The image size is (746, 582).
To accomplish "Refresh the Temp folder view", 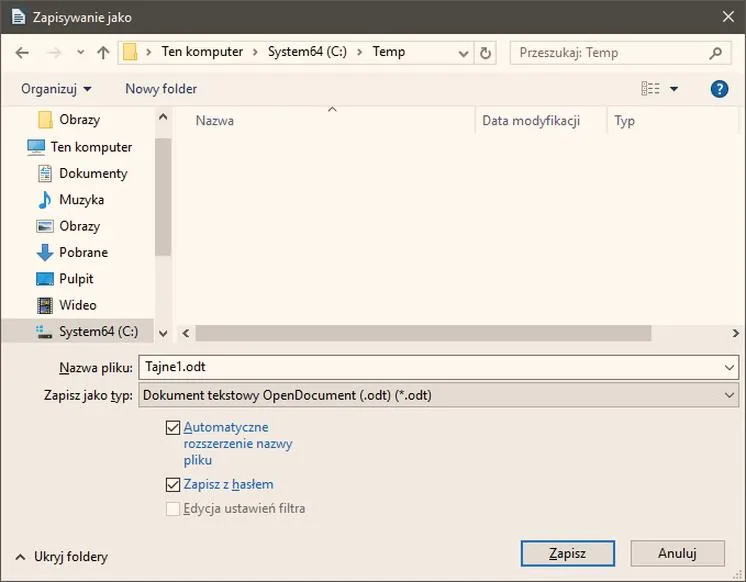I will (485, 53).
